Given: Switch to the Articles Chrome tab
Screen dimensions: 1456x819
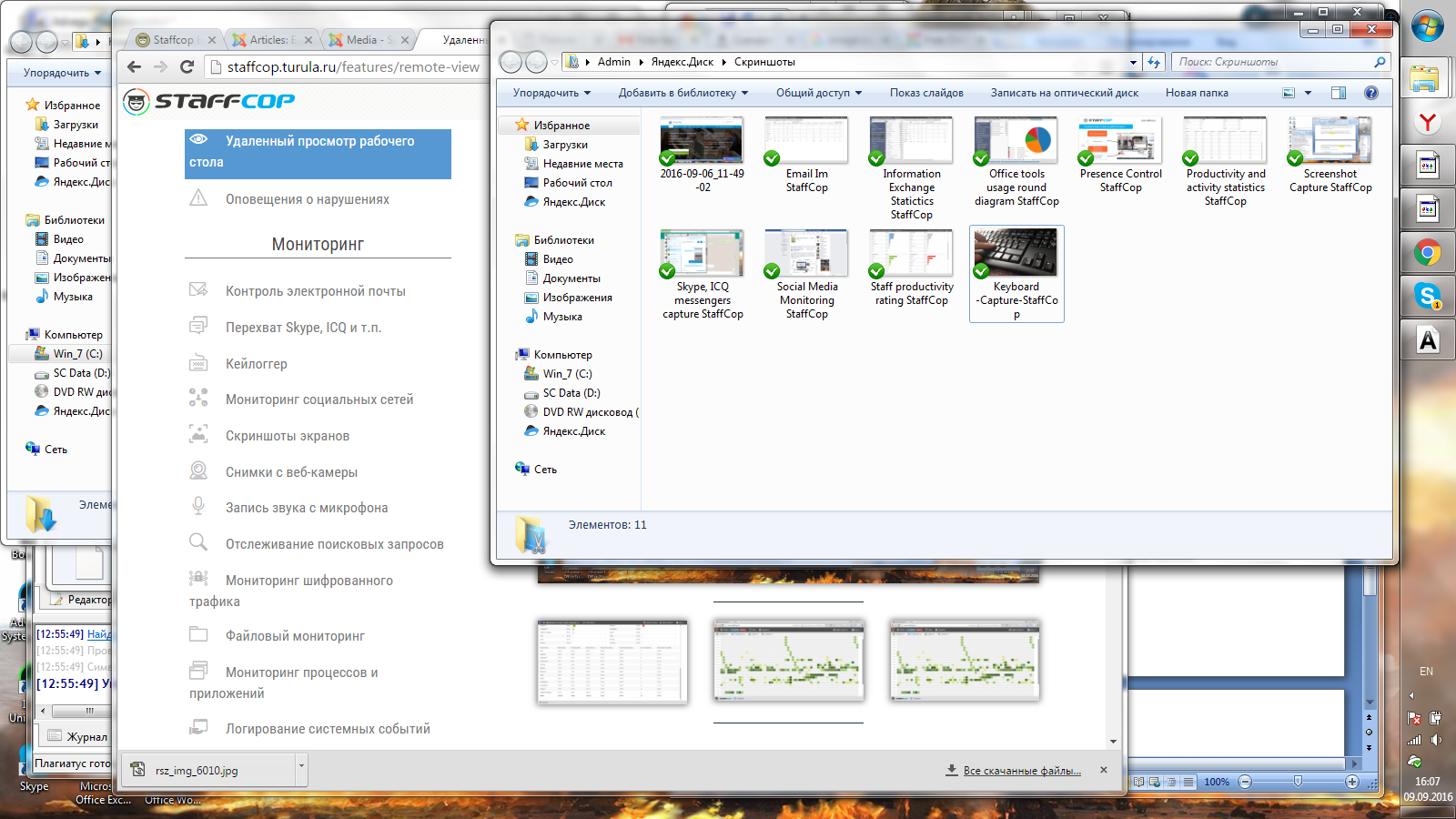Looking at the screenshot, I should coord(272,40).
